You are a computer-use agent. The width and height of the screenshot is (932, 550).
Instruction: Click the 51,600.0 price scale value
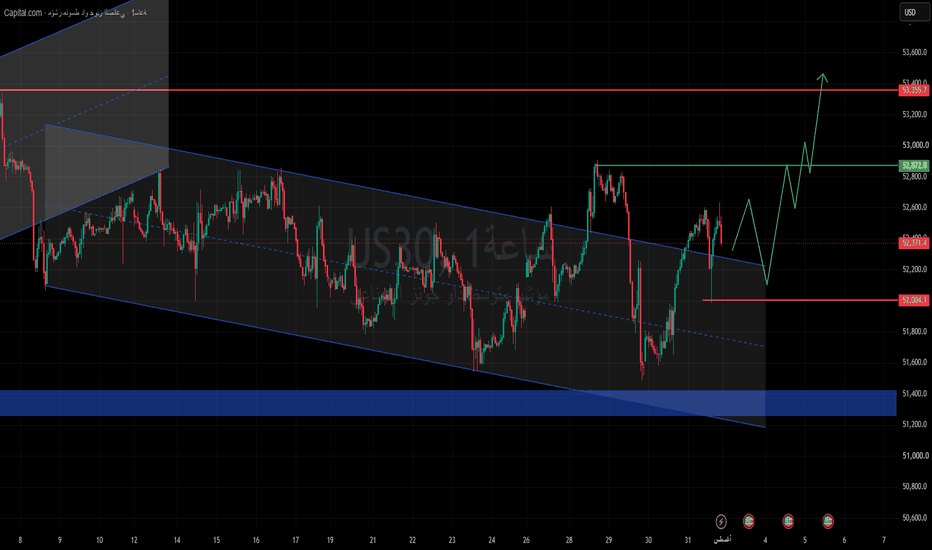pos(914,362)
